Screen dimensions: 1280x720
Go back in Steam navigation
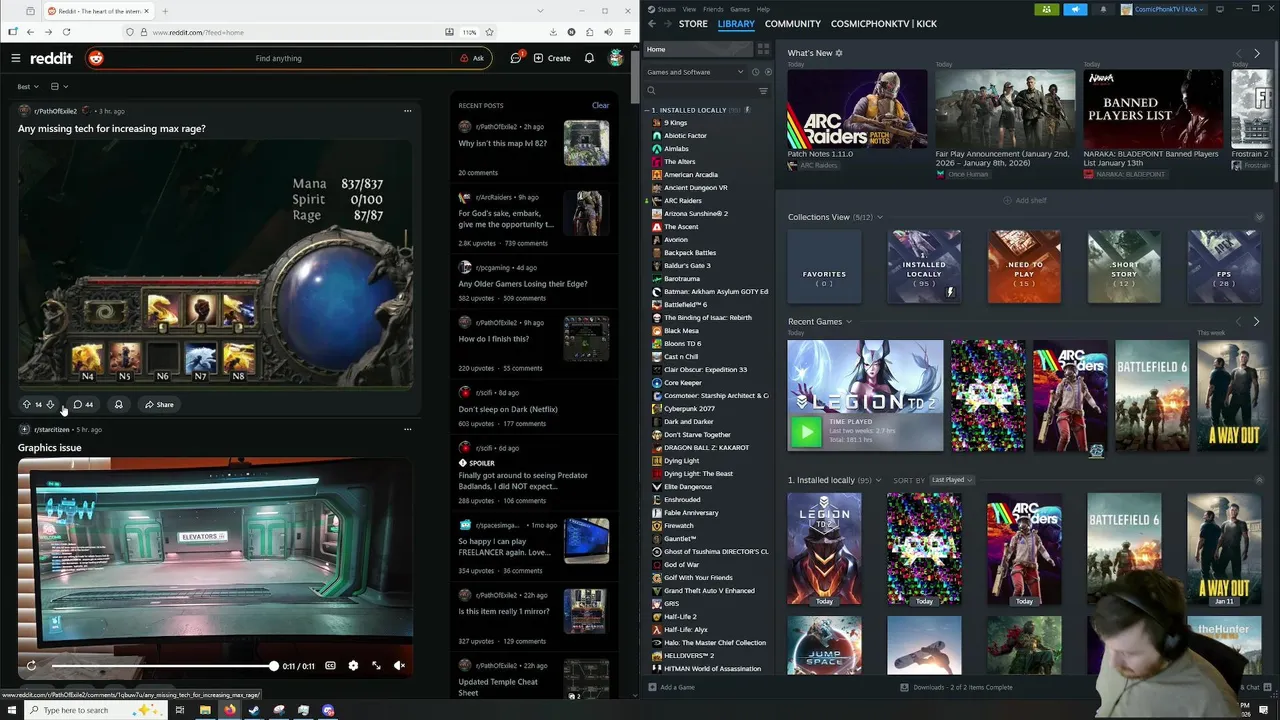(x=652, y=24)
